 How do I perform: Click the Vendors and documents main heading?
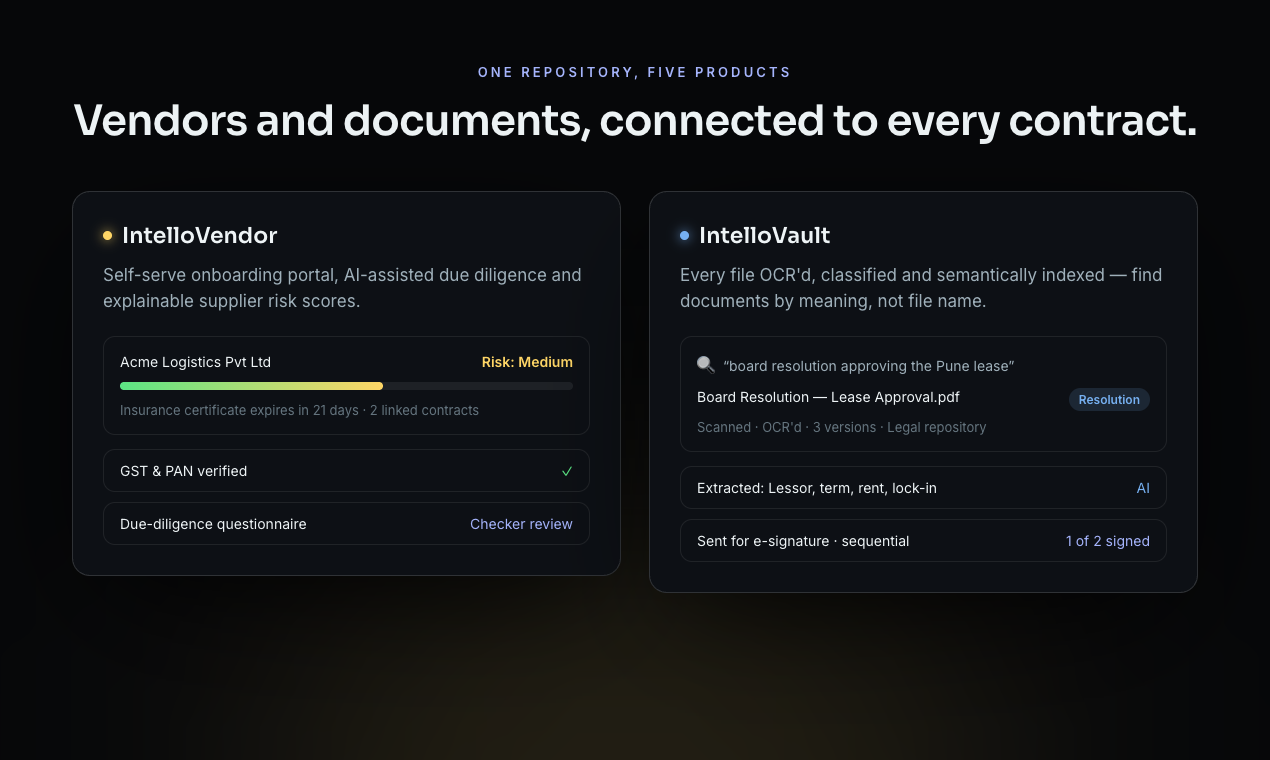[x=635, y=121]
